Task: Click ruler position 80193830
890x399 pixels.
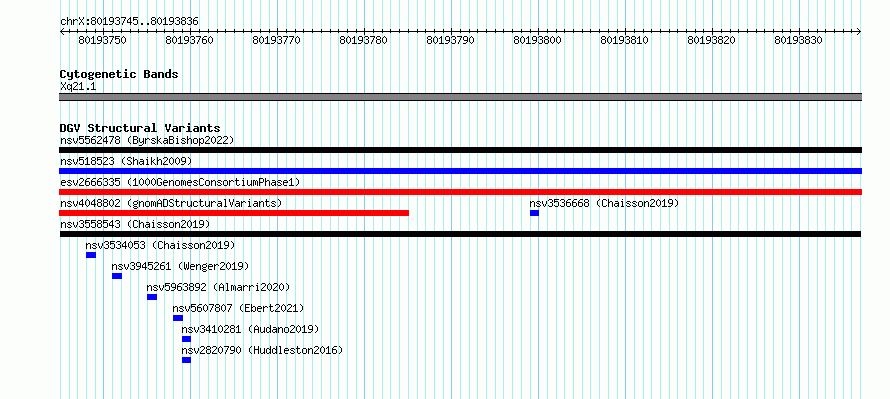Action: pyautogui.click(x=799, y=40)
